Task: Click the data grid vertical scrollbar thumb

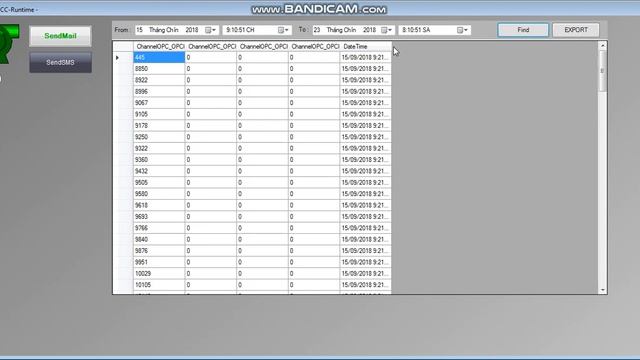Action: (x=602, y=71)
